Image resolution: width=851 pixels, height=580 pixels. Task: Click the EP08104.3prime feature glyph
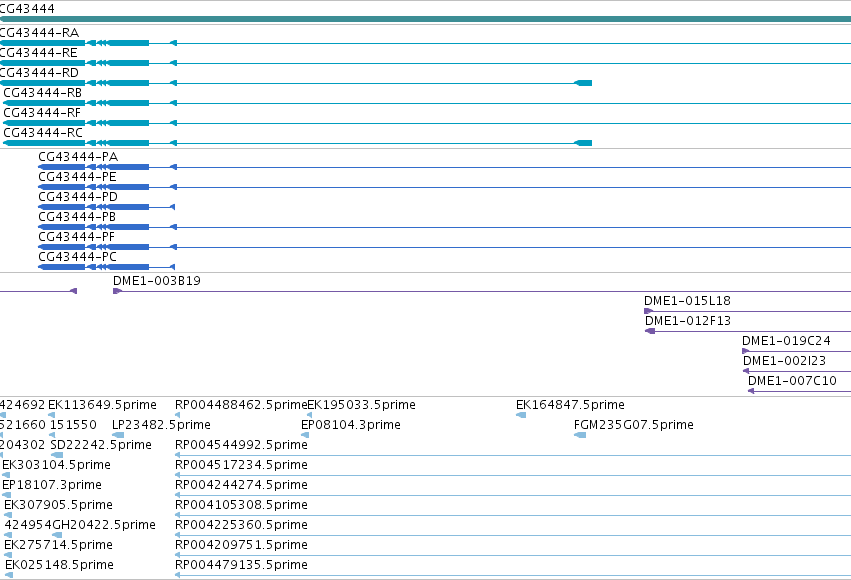[x=305, y=435]
